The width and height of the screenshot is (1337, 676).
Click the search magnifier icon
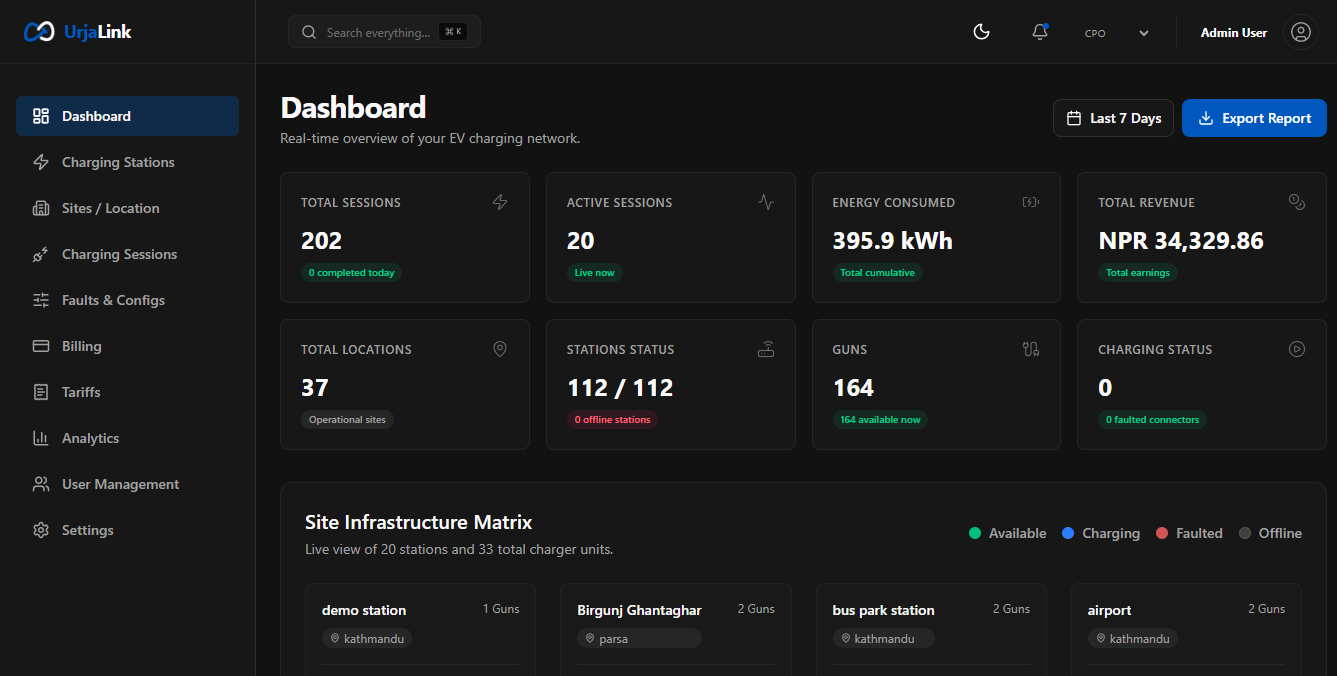click(309, 32)
